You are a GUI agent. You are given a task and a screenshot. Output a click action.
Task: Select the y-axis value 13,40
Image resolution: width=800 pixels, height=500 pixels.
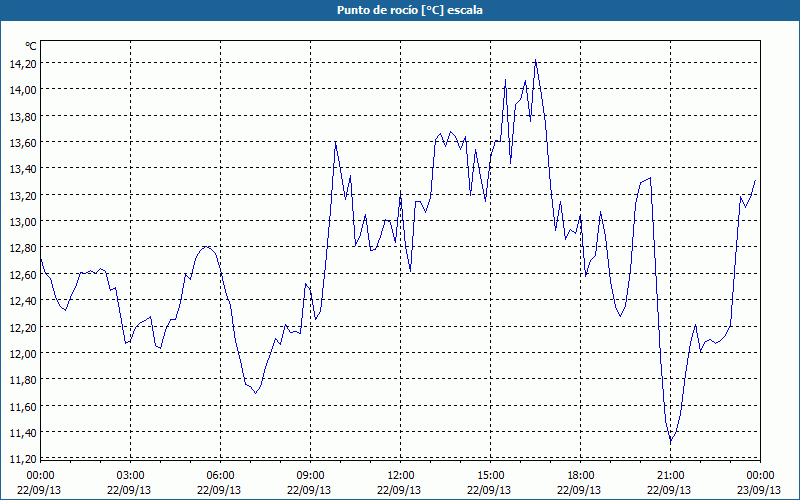(x=22, y=169)
